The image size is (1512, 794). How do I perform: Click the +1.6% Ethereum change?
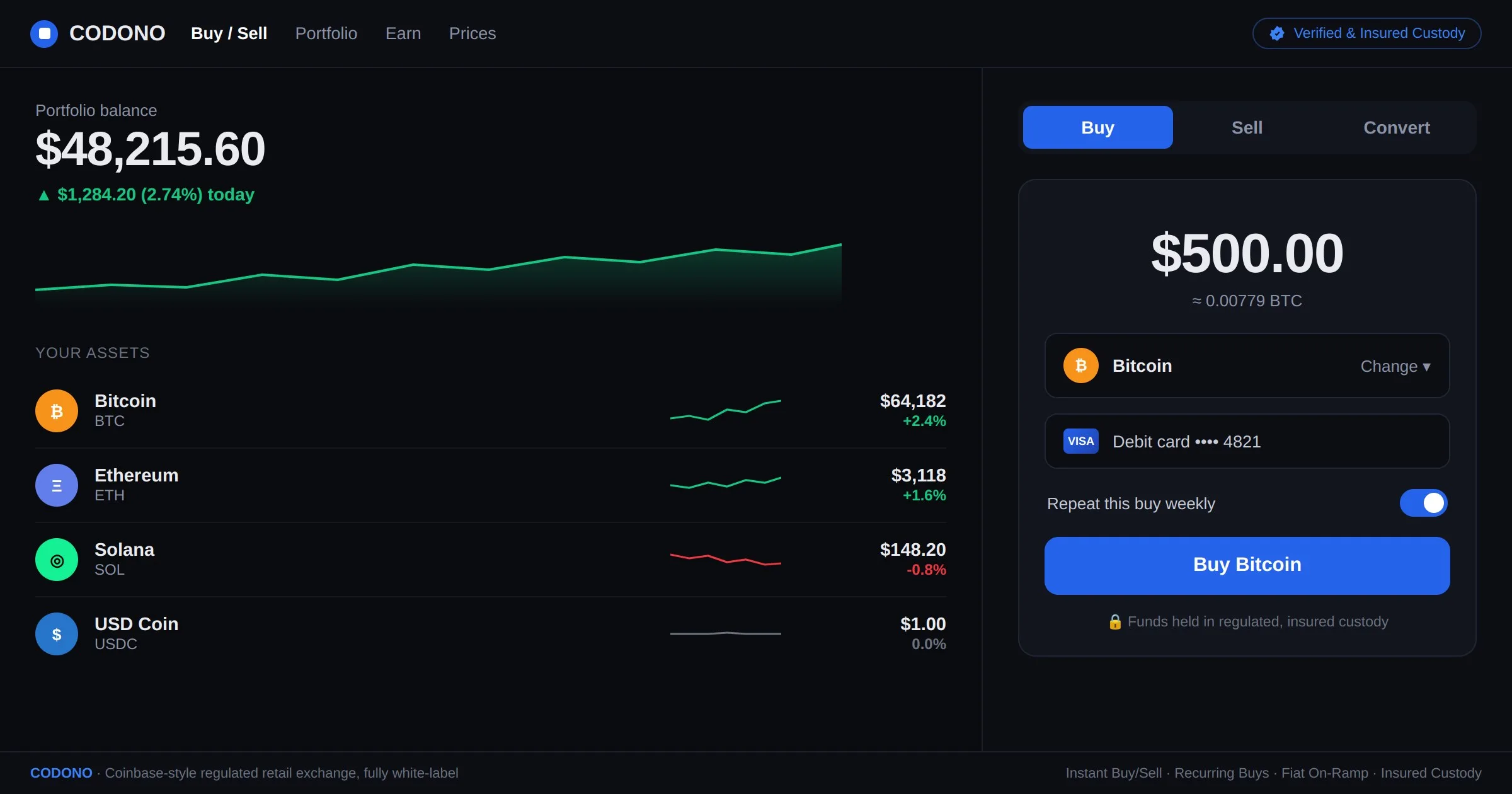(x=924, y=495)
